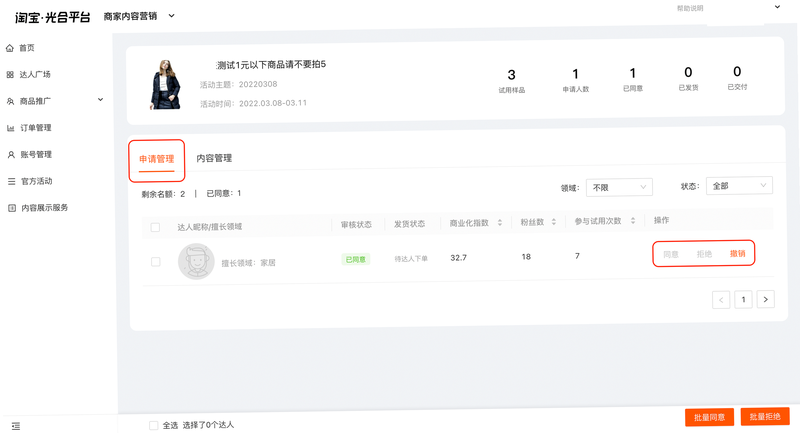Click the 剩余名额：2 text
The height and width of the screenshot is (433, 800).
163,194
